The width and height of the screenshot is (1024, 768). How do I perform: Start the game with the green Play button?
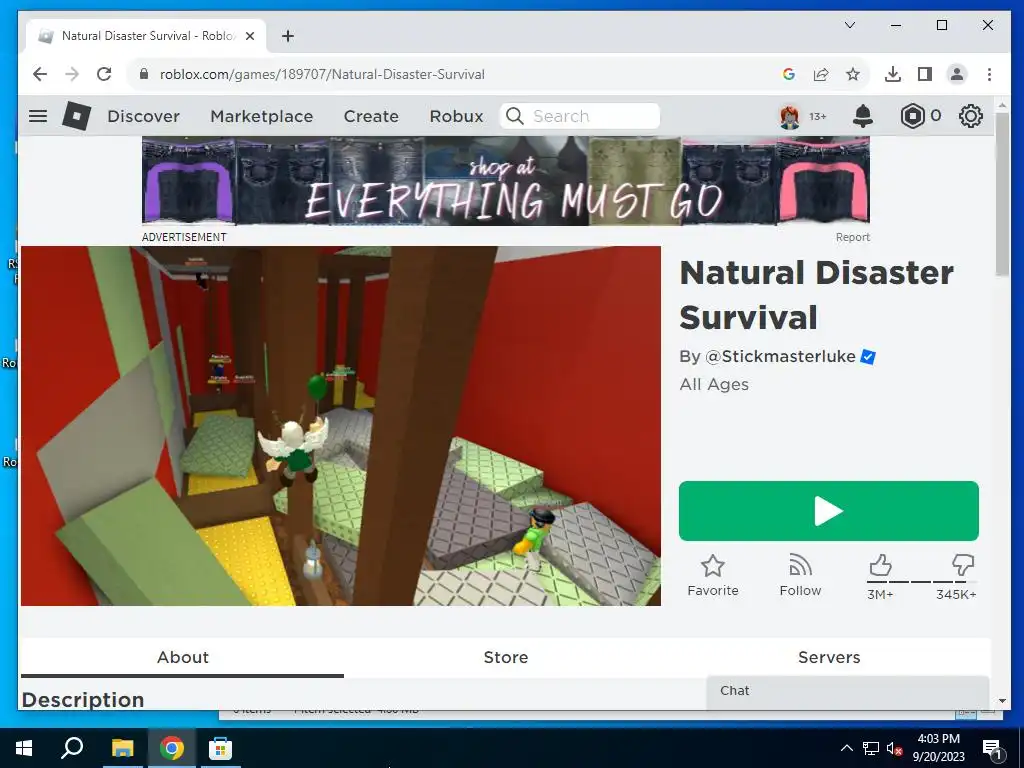click(x=829, y=511)
